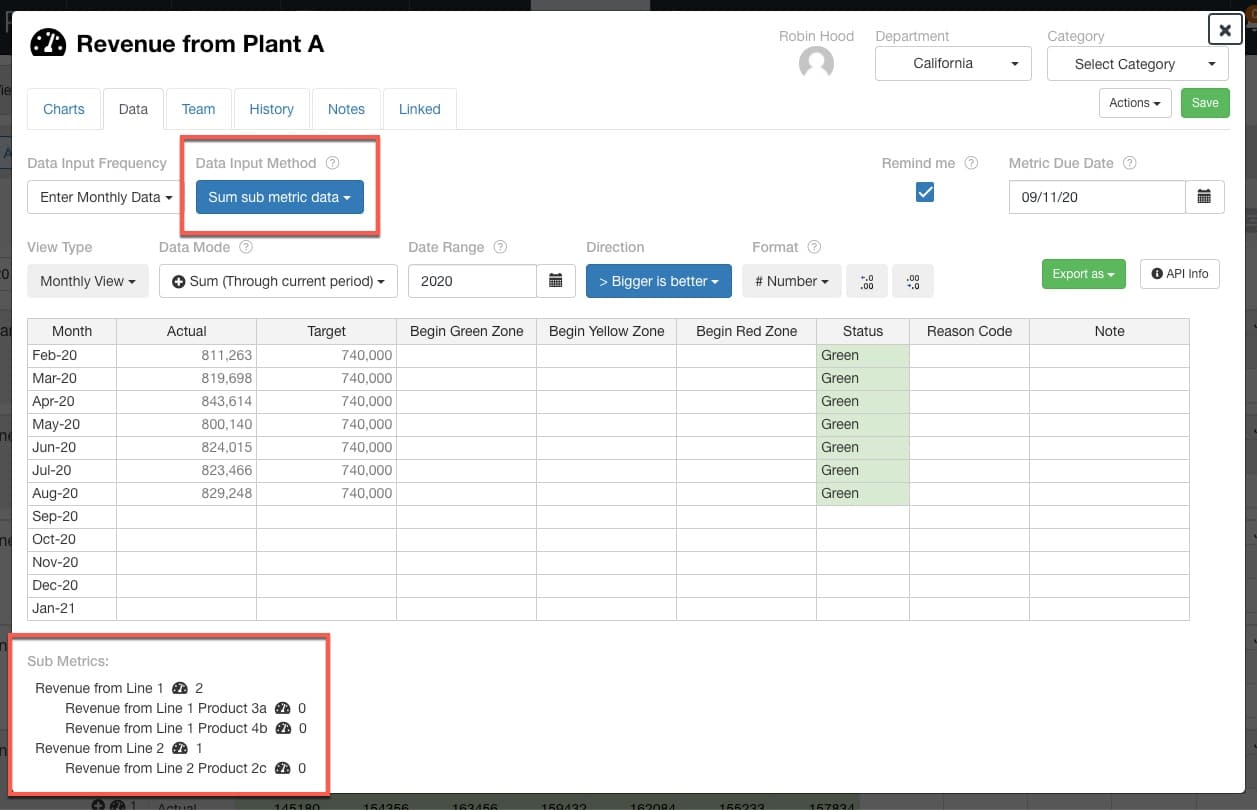Screen dimensions: 1257x810
Task: Show help for Metric Due Date
Action: click(1131, 163)
